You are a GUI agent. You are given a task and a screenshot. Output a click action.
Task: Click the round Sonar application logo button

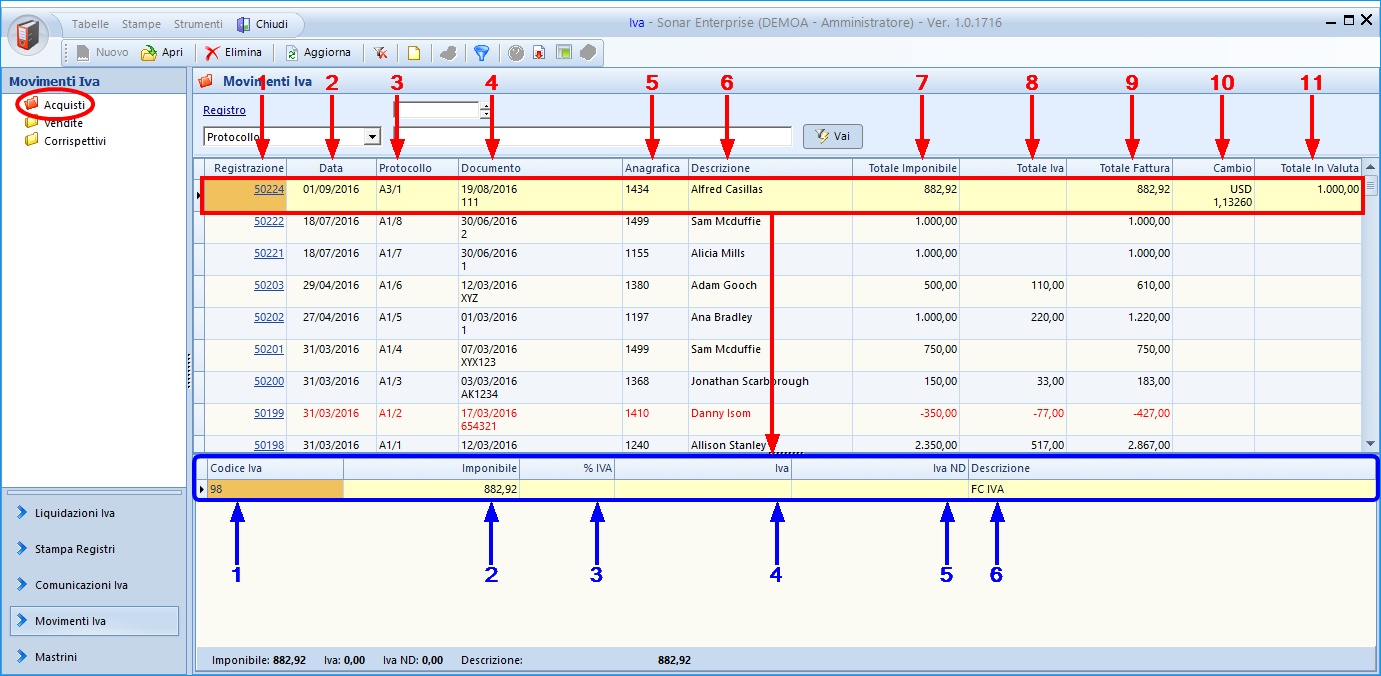[x=28, y=35]
